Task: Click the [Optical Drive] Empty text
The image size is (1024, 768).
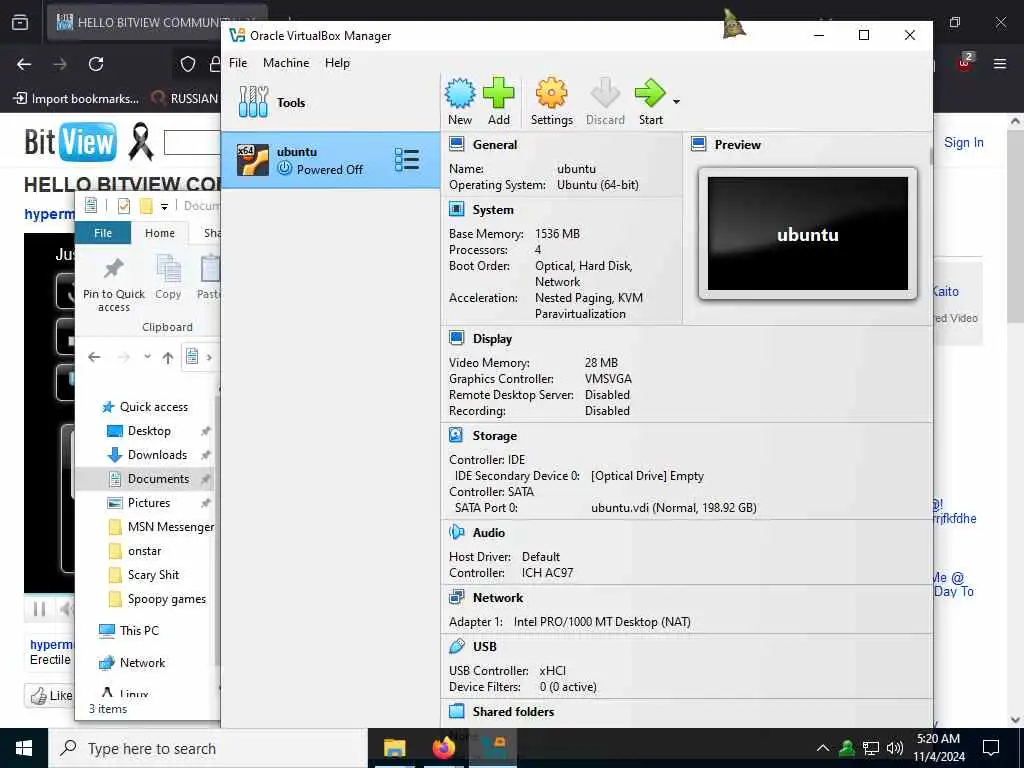Action: pyautogui.click(x=647, y=476)
